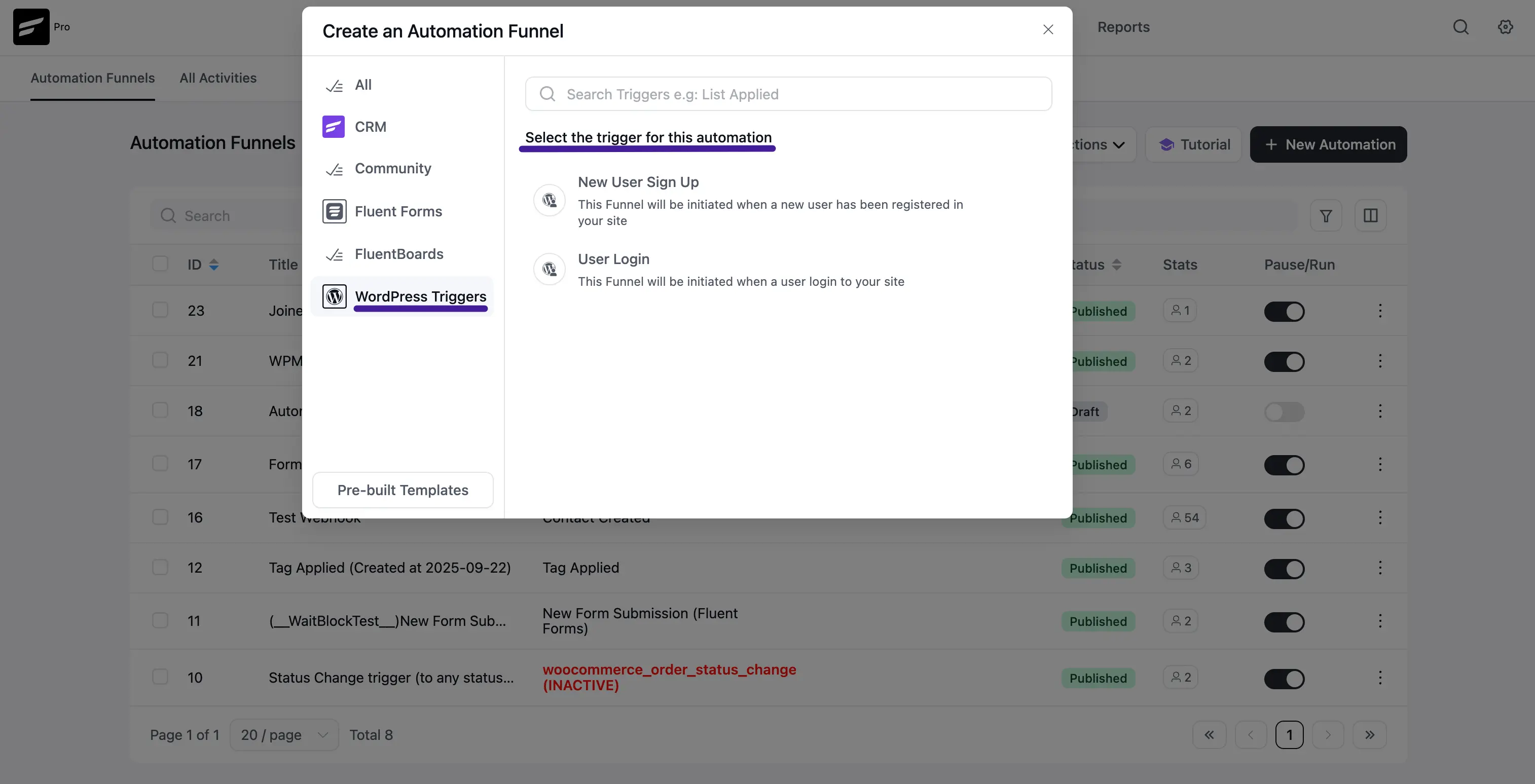Open the Pre-built Templates button
1535x784 pixels.
[x=403, y=490]
